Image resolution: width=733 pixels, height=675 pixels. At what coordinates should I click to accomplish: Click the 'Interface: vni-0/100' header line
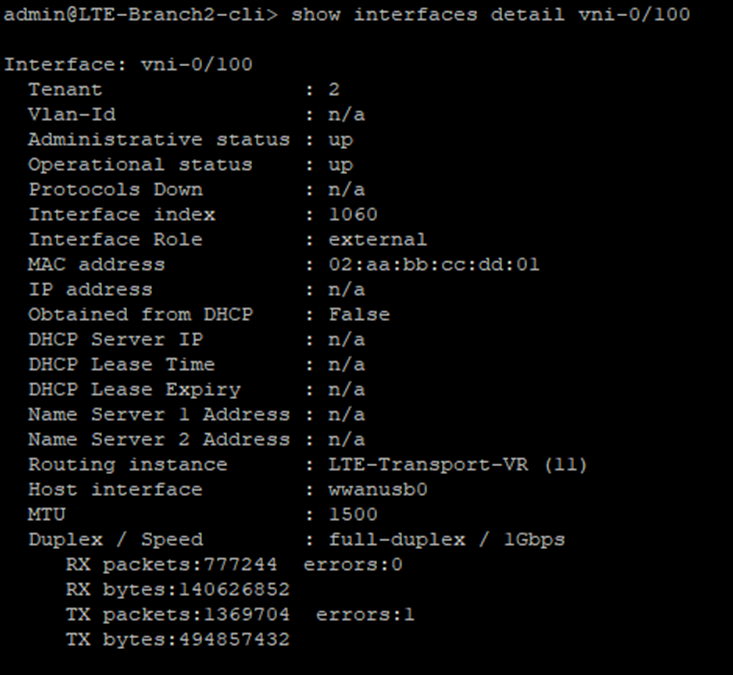pyautogui.click(x=128, y=65)
